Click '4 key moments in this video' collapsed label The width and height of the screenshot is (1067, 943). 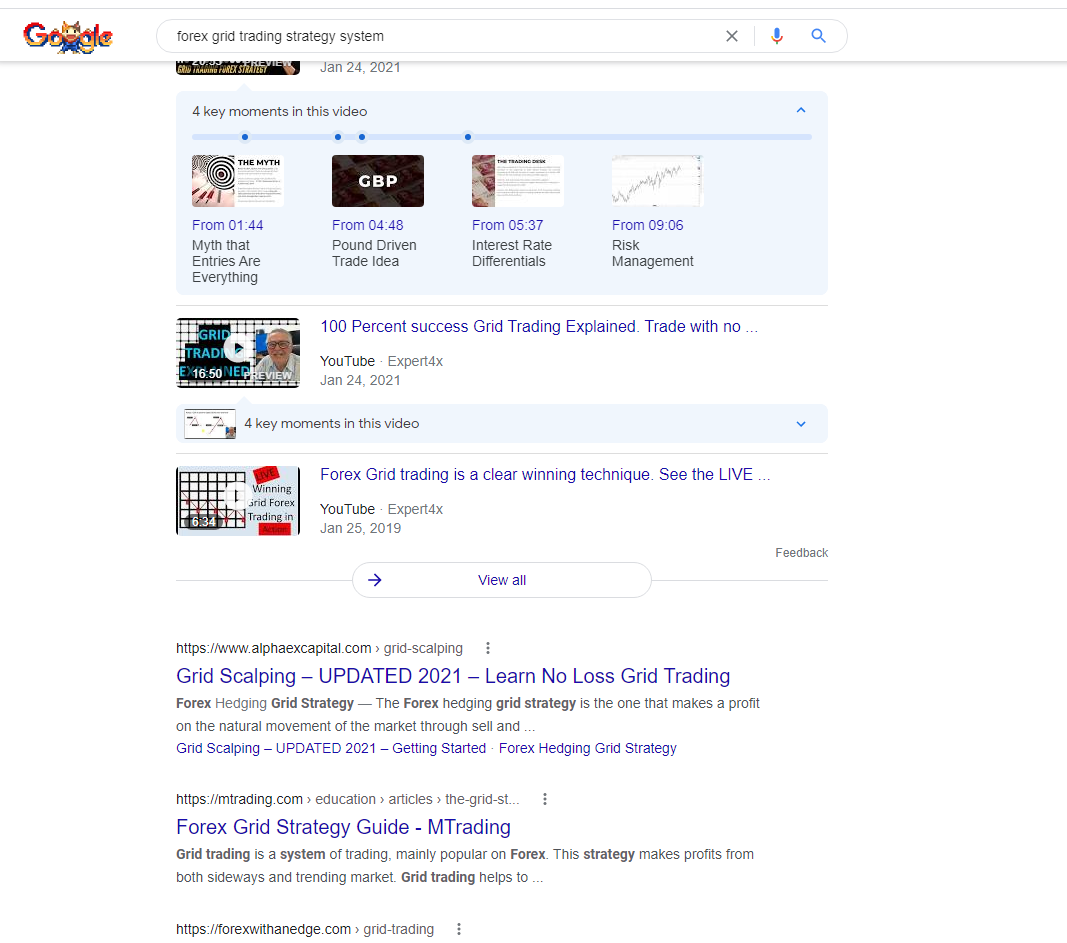point(331,424)
